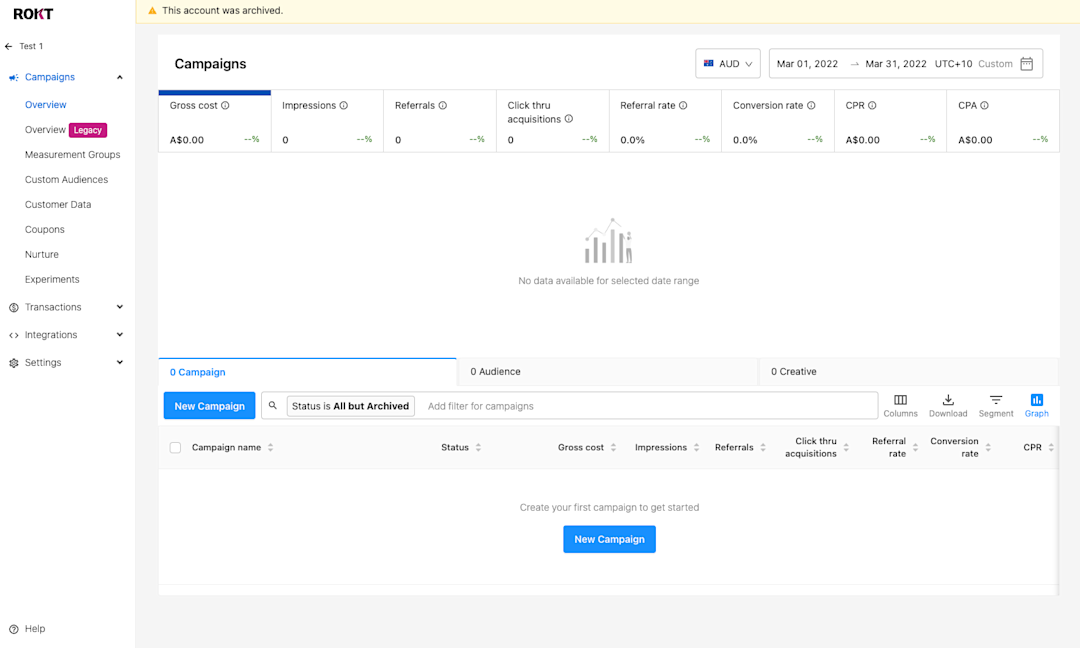Sort by CPR column in table
The width and height of the screenshot is (1080, 648).
[x=1051, y=448]
